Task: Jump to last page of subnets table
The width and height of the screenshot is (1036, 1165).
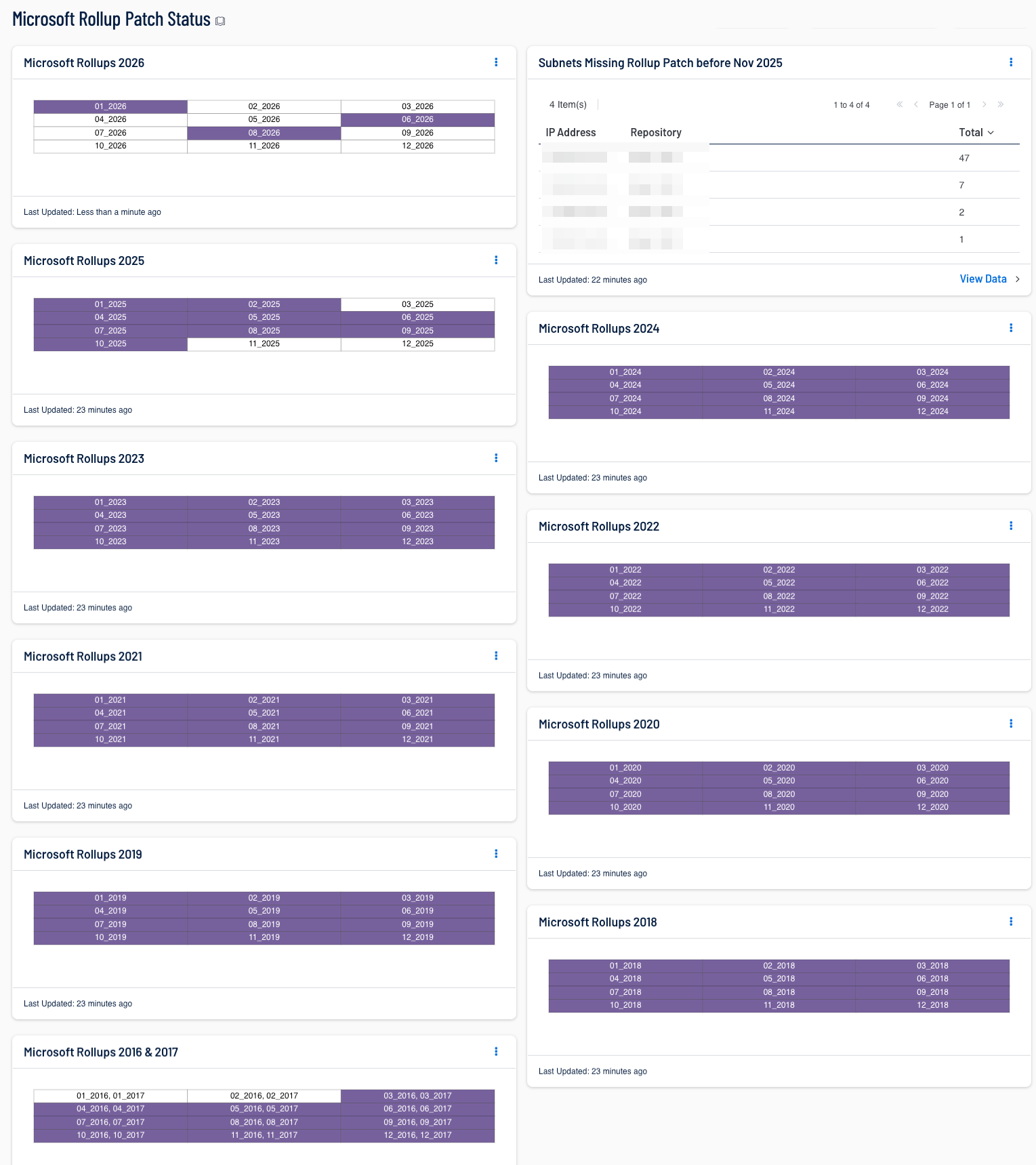Action: (x=1001, y=104)
